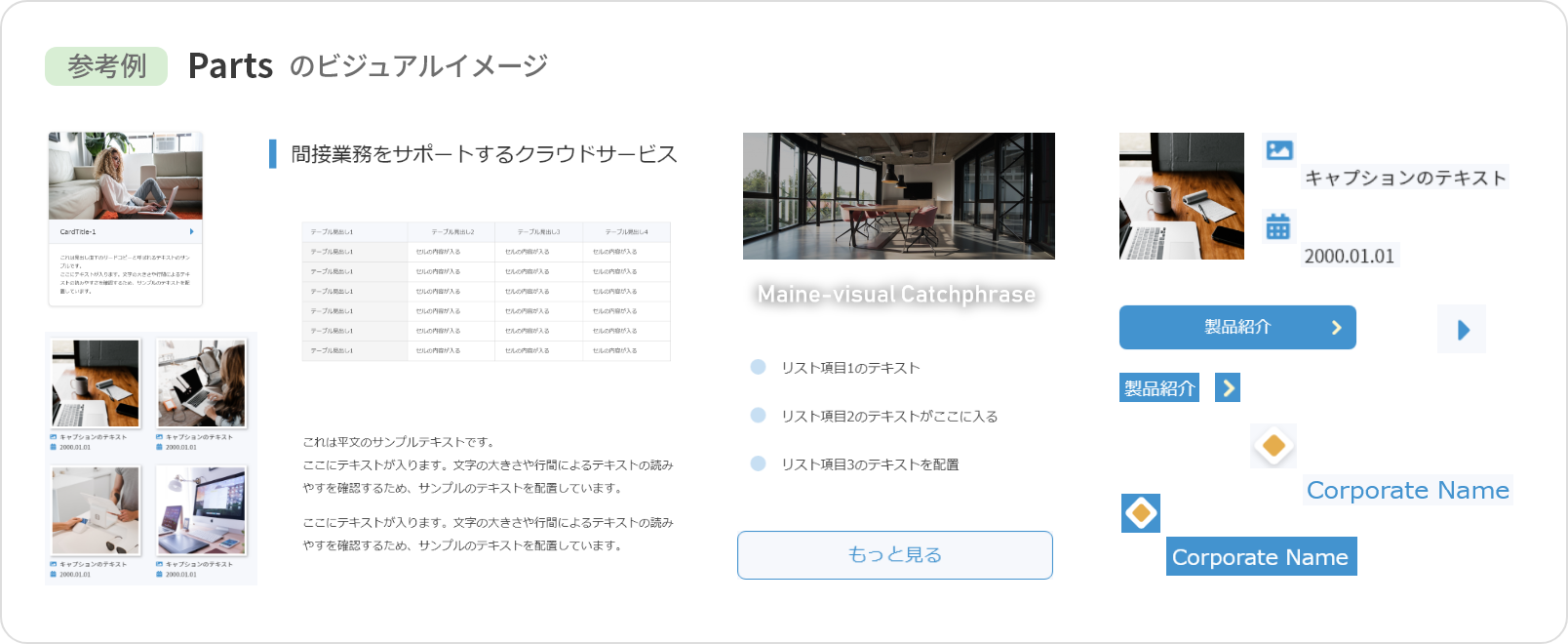Click the テーブル見出し2 header cell
This screenshot has height=644, width=1568.
(x=451, y=232)
